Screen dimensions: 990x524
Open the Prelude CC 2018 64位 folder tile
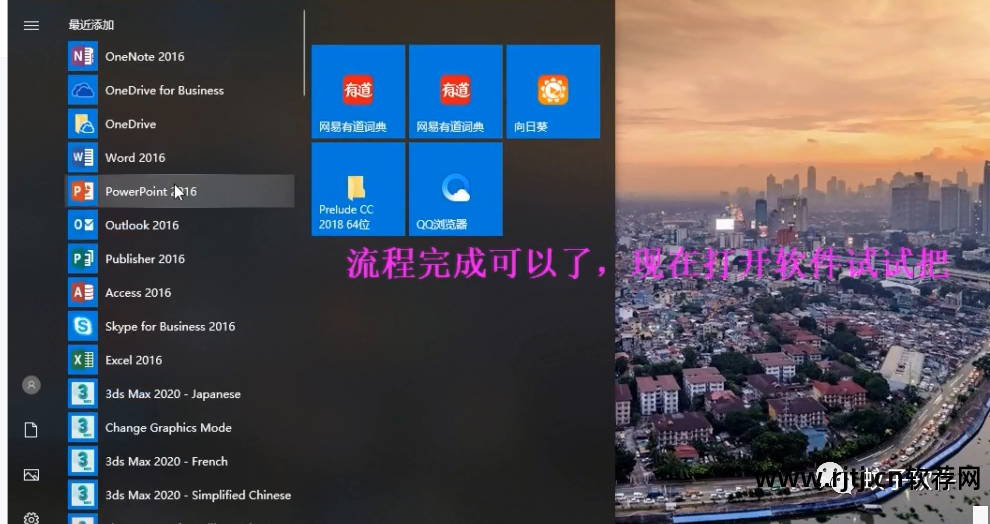click(358, 189)
